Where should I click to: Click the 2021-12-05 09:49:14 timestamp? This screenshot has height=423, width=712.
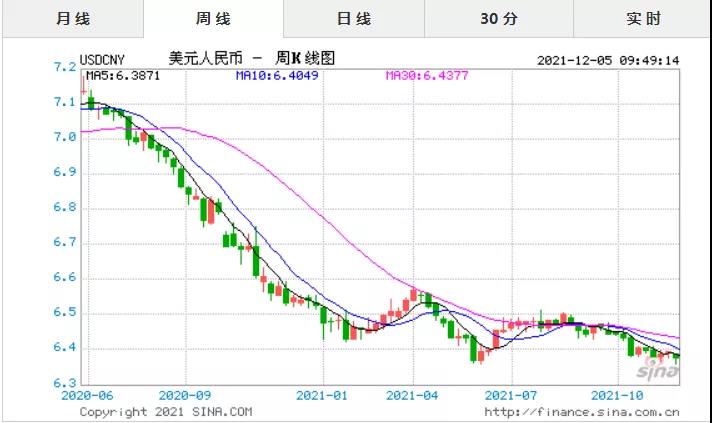coord(608,60)
